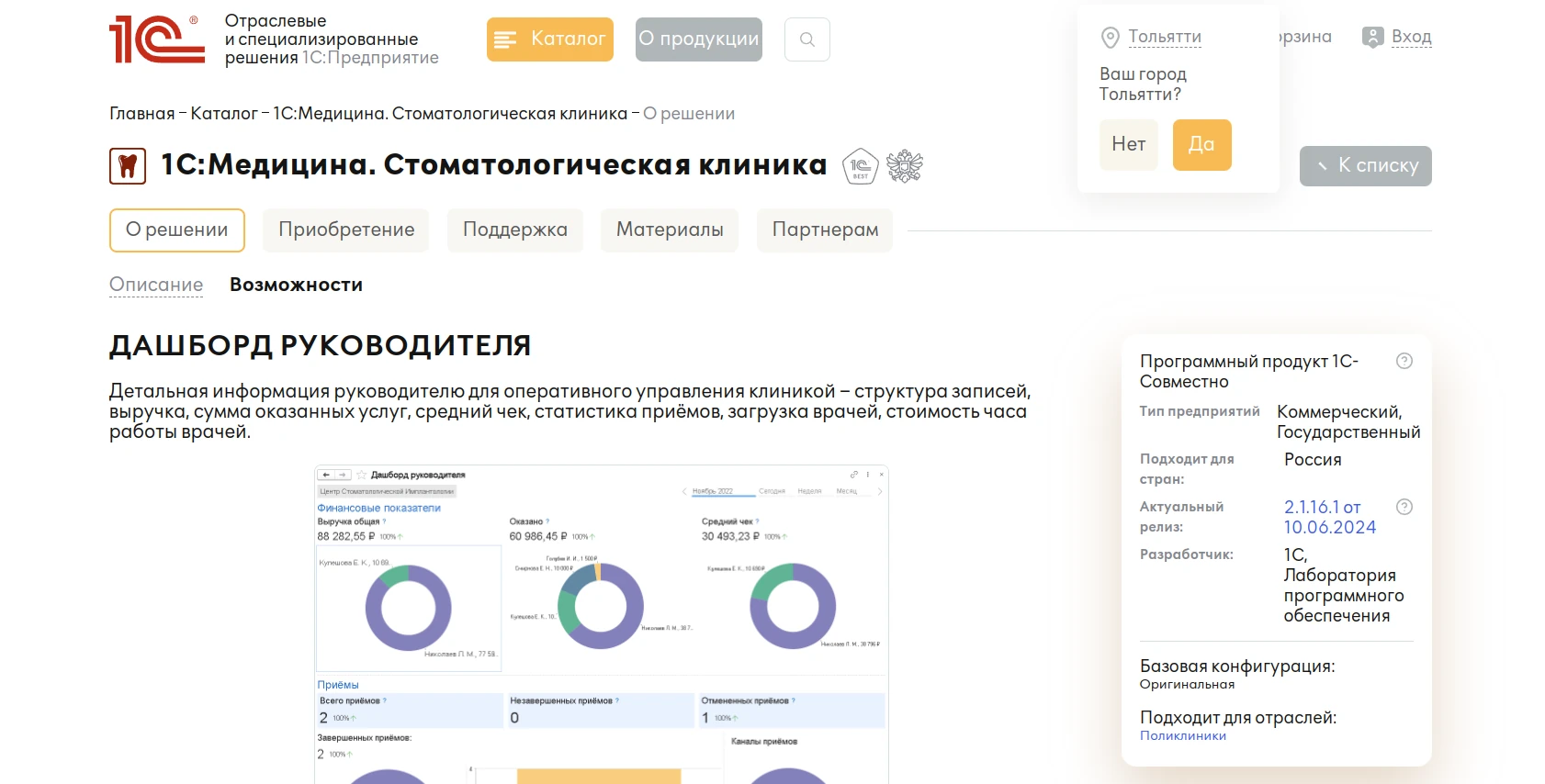This screenshot has height=784, width=1545.
Task: Open release link 2.1.16.1 от 10.06.2024
Action: tap(1330, 517)
